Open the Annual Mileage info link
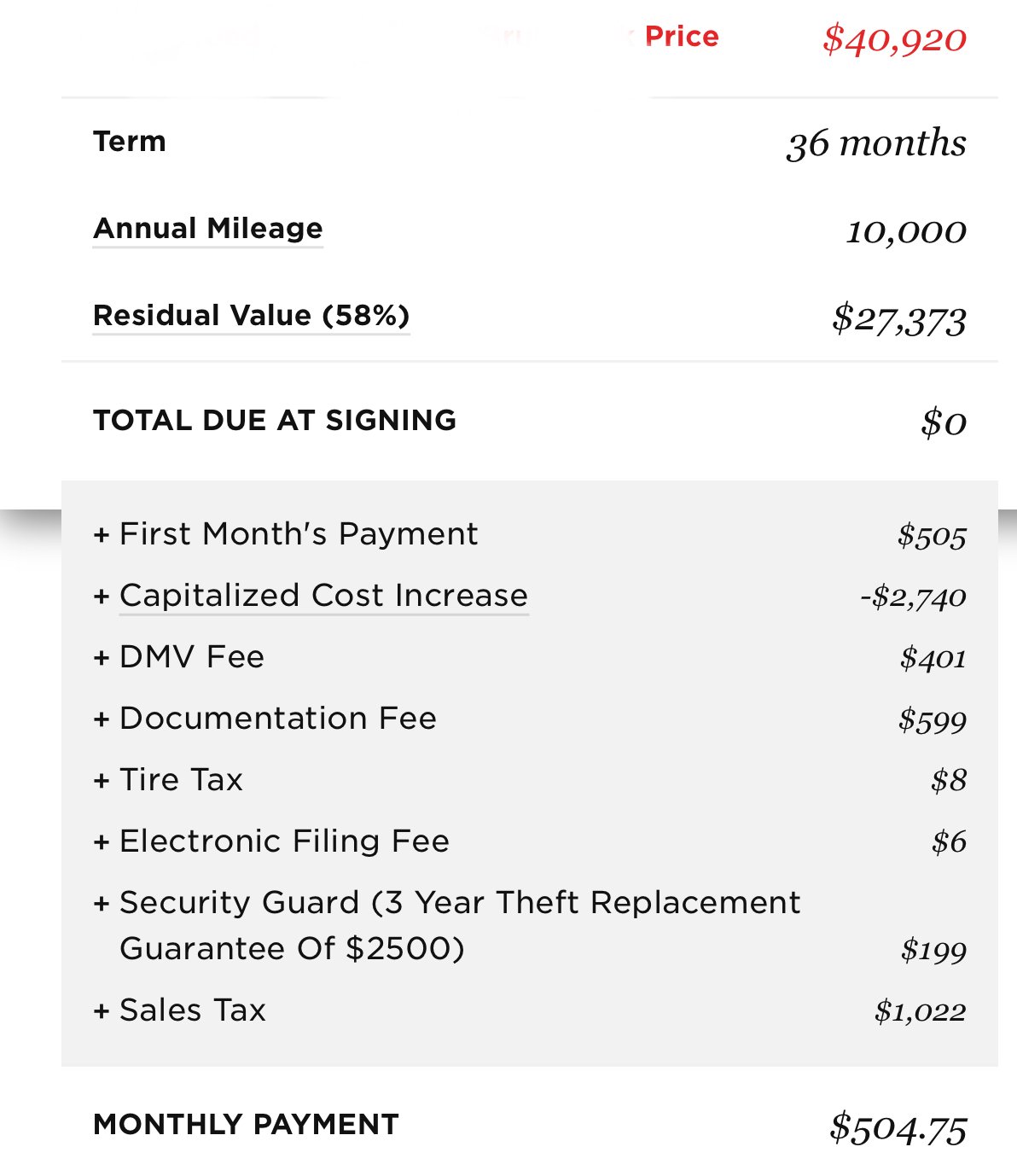This screenshot has width=1017, height=1176. click(x=208, y=229)
